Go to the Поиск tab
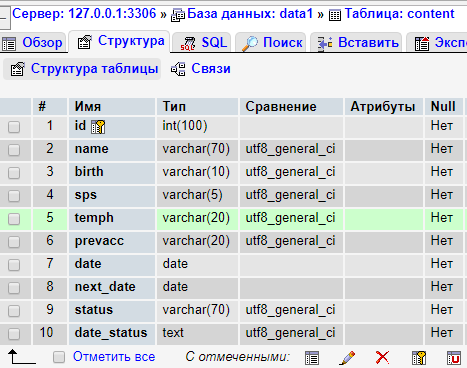 (x=271, y=43)
